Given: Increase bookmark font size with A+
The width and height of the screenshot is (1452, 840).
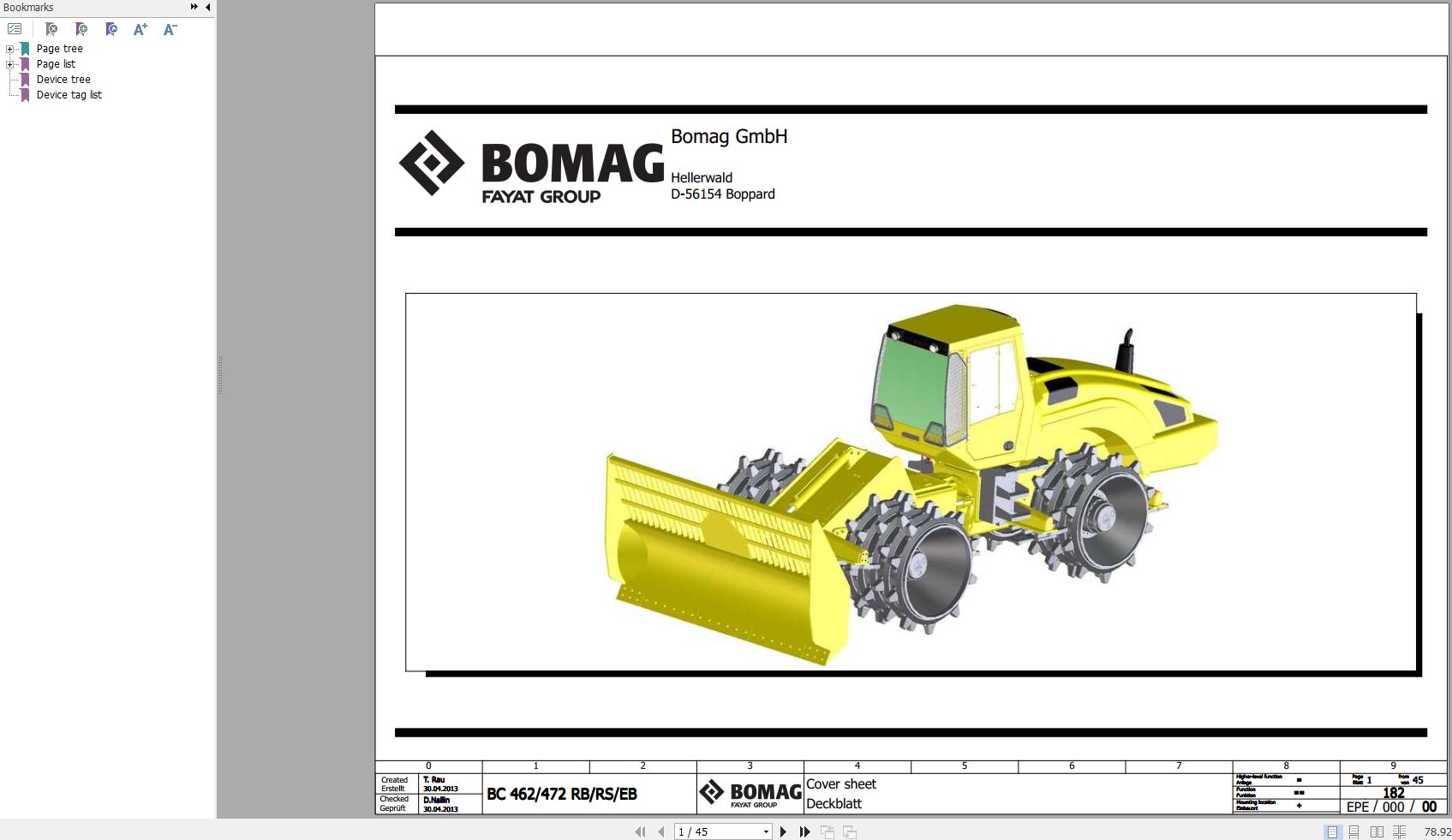Looking at the screenshot, I should coord(140,29).
